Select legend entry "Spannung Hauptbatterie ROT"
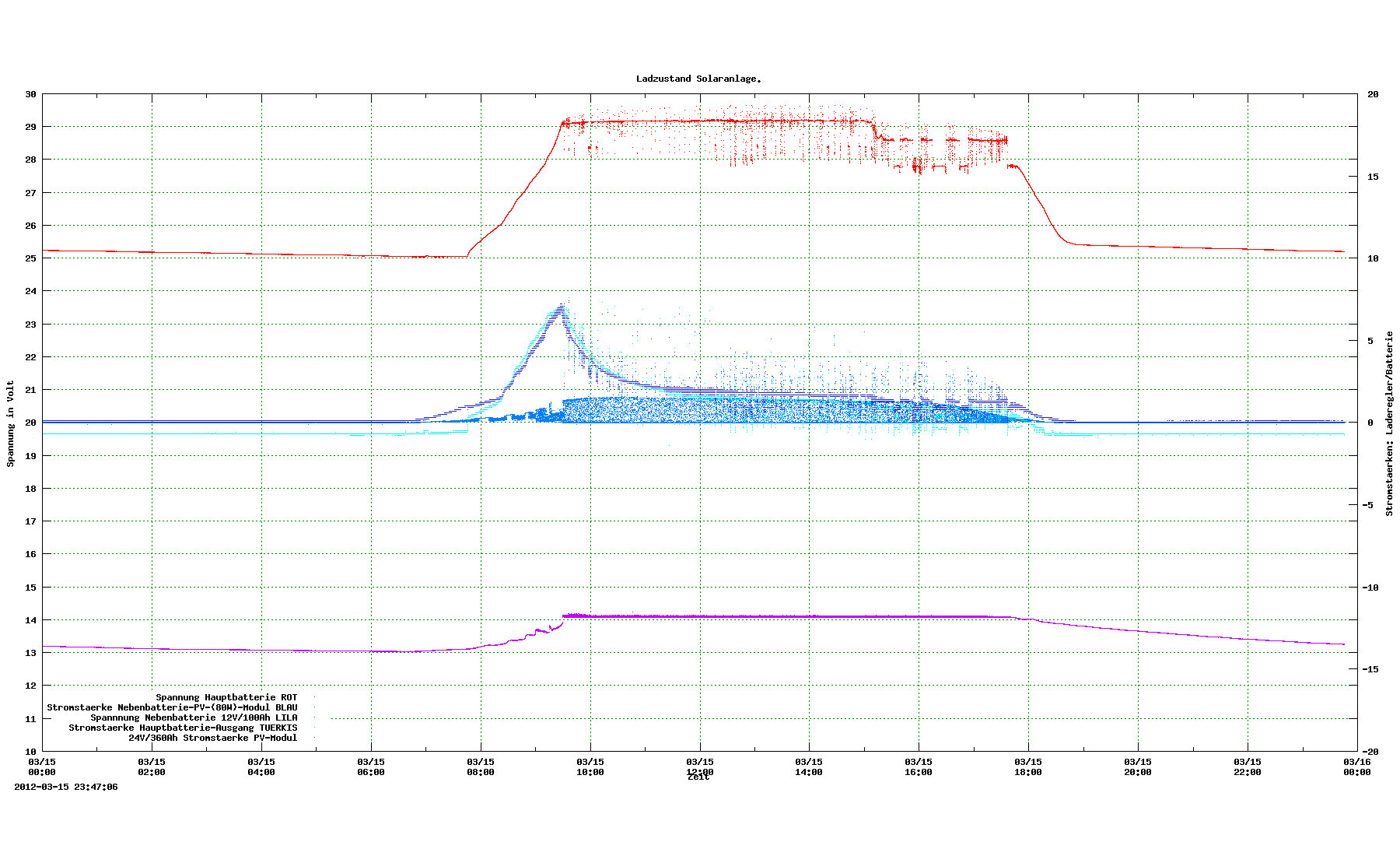Viewport: 1400px width, 856px height. click(x=226, y=697)
